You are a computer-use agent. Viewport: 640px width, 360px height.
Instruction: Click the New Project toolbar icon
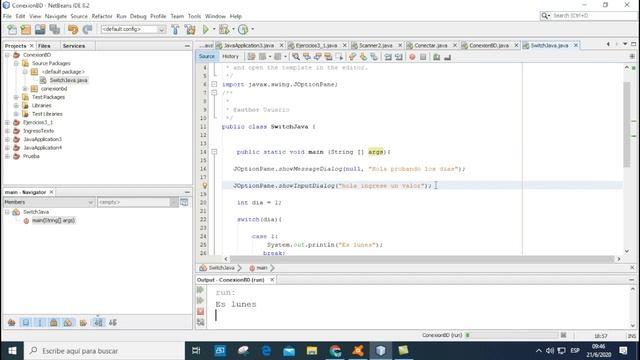pyautogui.click(x=26, y=29)
